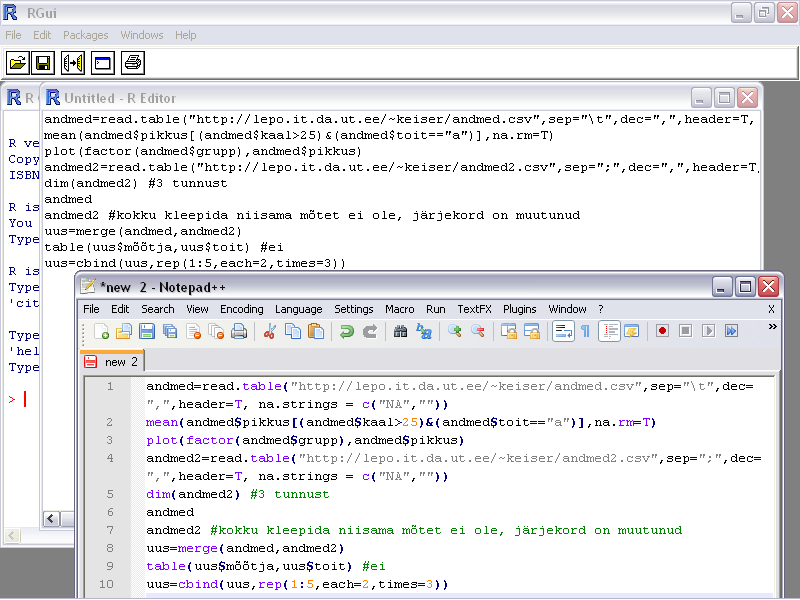
Task: Click the Cut scissors icon in Notepad++
Action: click(x=269, y=331)
